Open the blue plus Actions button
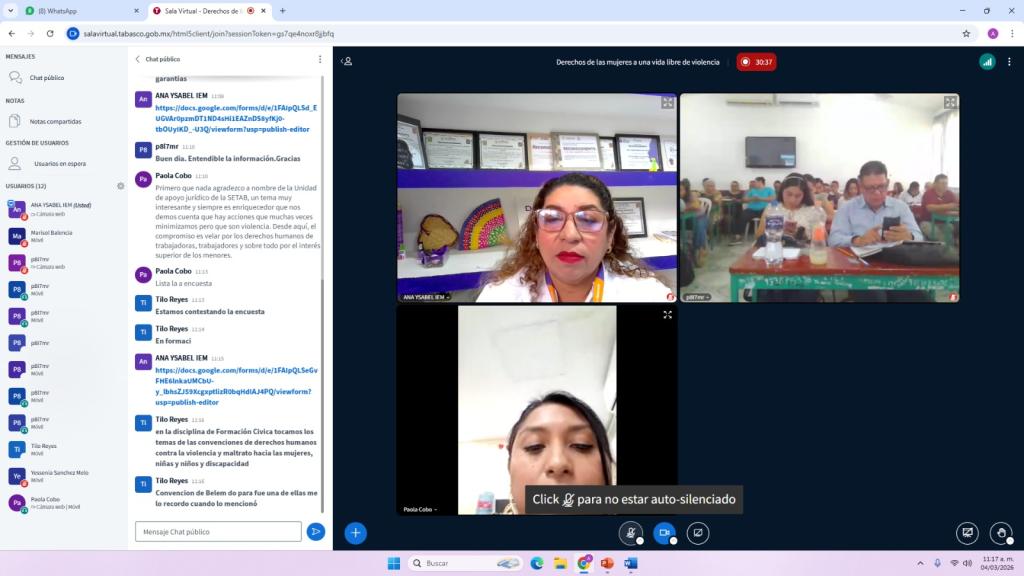This screenshot has height=576, width=1024. tap(355, 533)
